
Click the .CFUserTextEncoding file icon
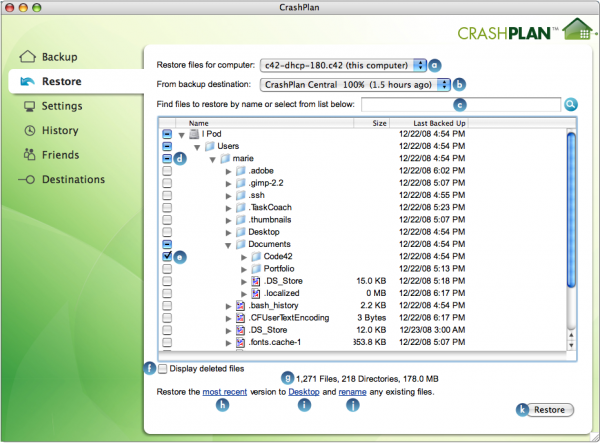tap(240, 318)
